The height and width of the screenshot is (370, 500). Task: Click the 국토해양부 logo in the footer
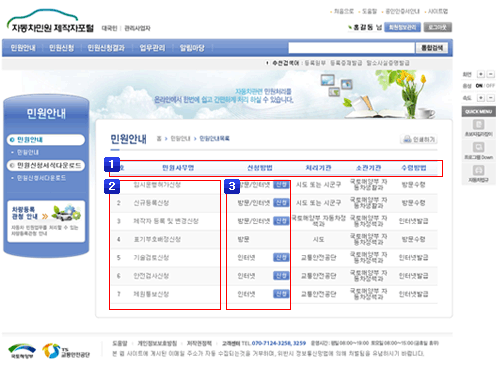[x=22, y=351]
